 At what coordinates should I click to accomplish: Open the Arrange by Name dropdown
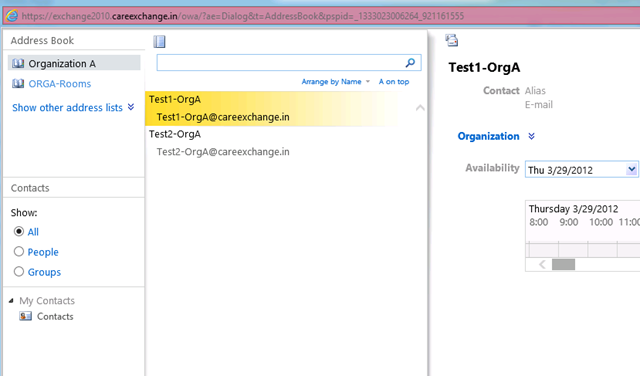(x=336, y=82)
